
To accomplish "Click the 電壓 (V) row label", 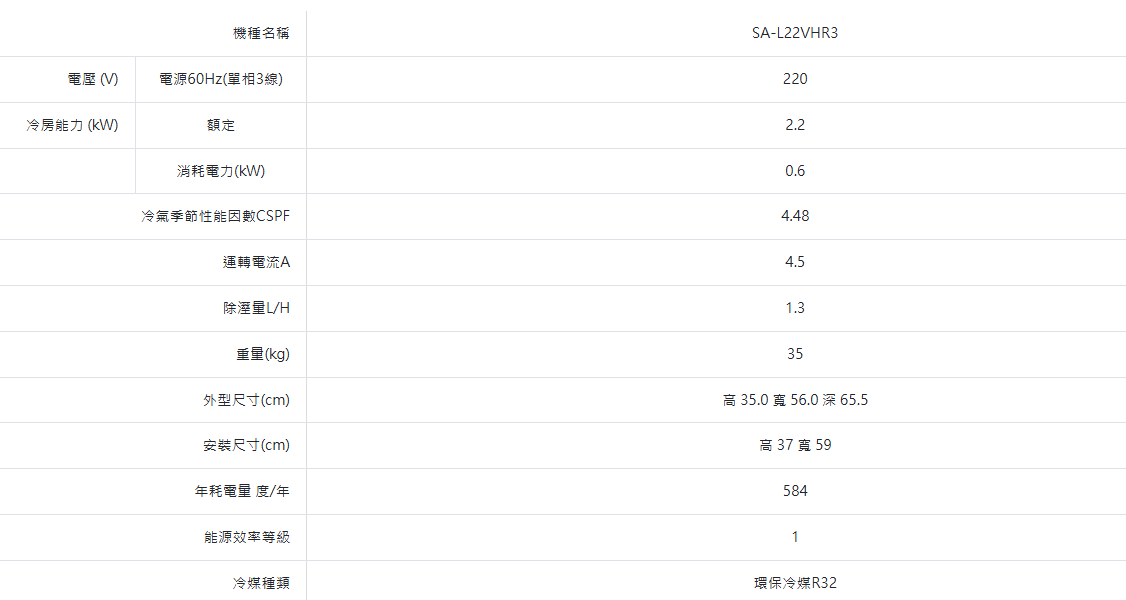I will coord(93,79).
